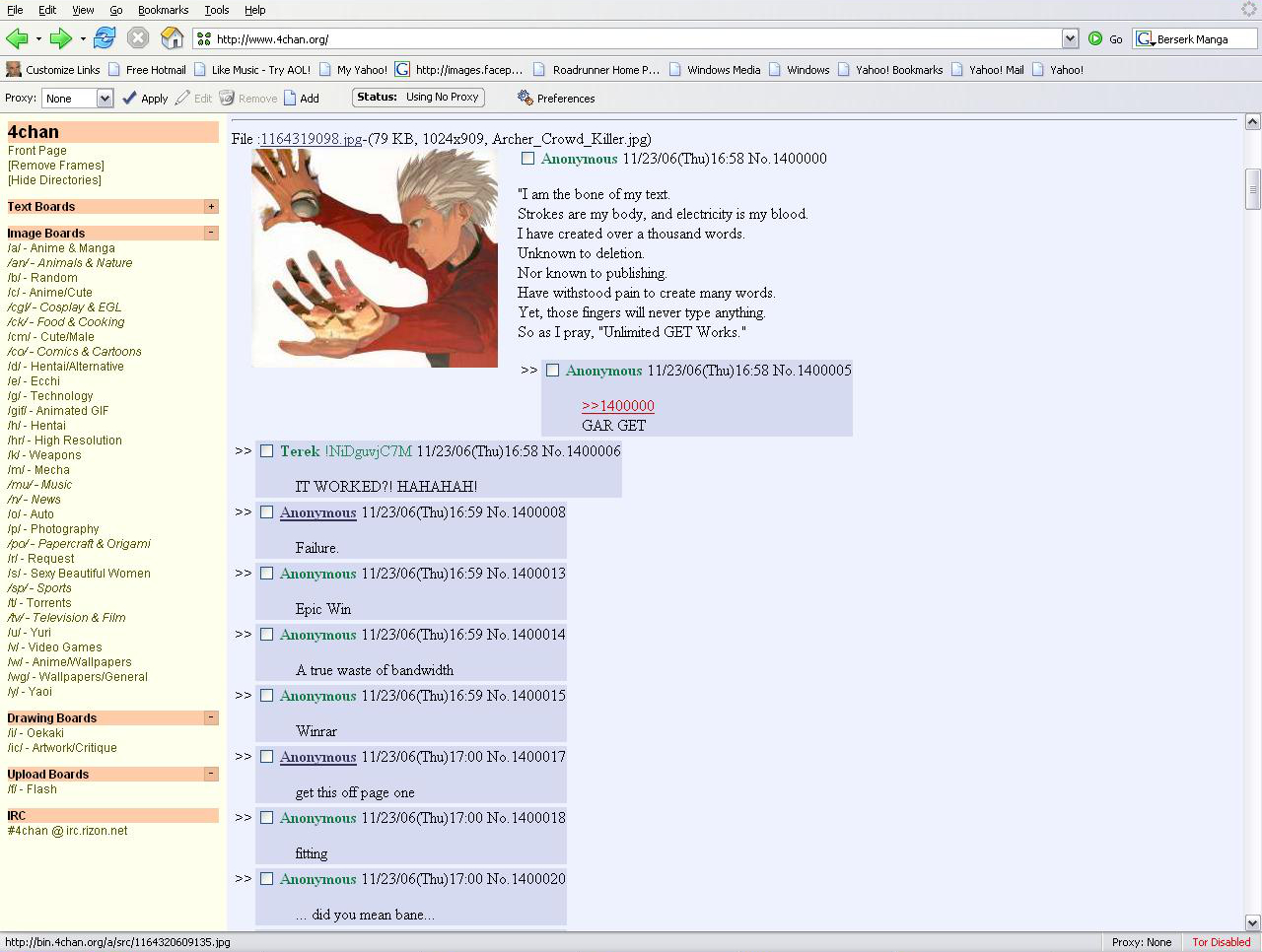Click the Add proxy page icon
The height and width of the screenshot is (952, 1262).
pos(290,98)
